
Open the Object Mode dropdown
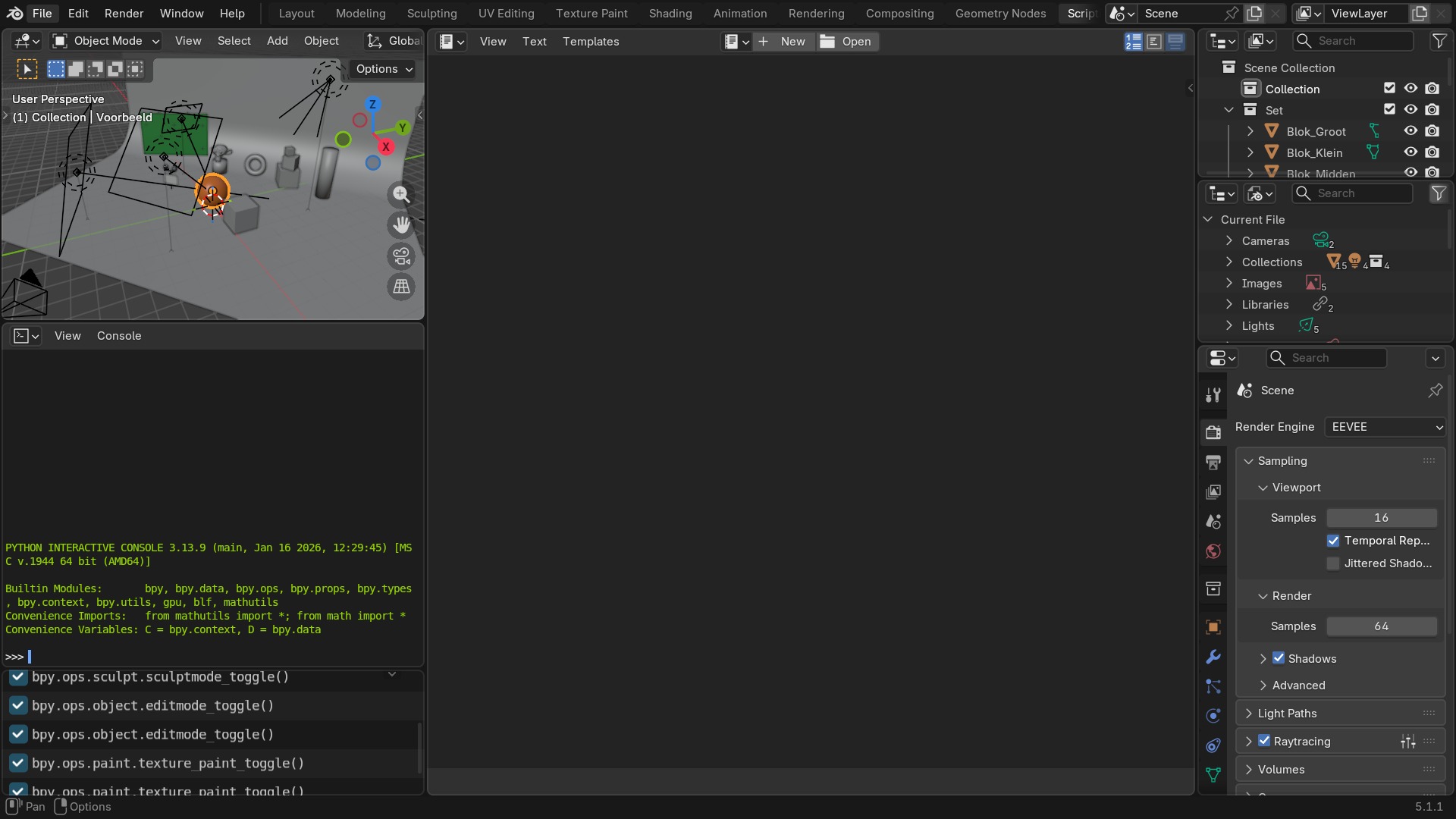(105, 41)
